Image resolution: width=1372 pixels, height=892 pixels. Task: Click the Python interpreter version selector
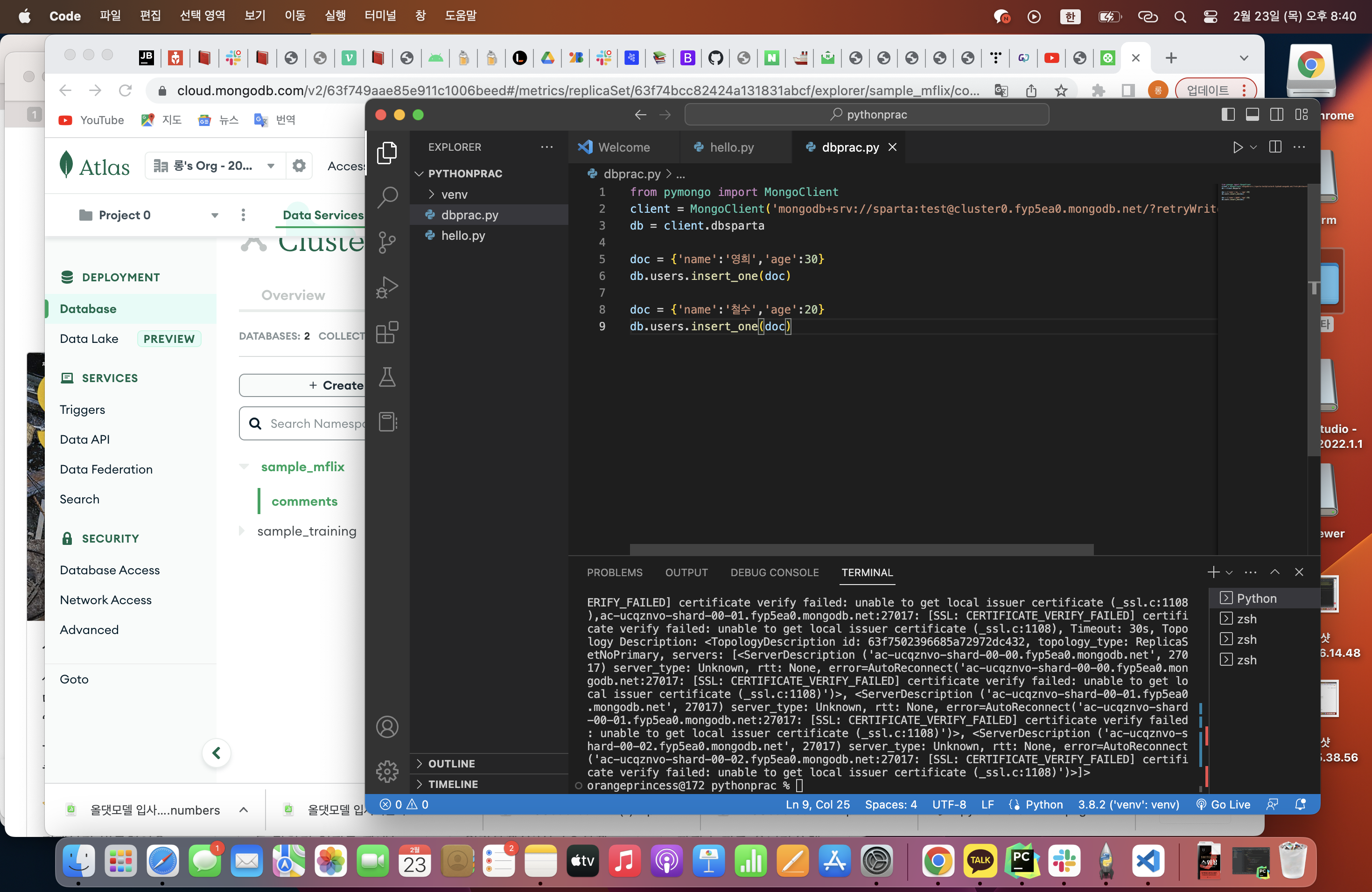[x=1128, y=804]
